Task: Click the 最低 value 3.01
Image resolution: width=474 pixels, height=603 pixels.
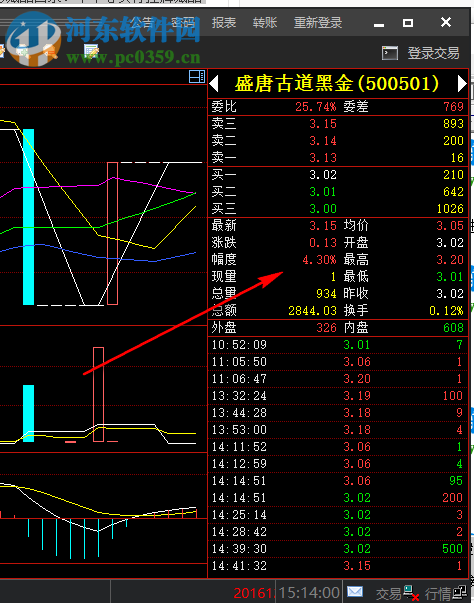Action: [450, 277]
